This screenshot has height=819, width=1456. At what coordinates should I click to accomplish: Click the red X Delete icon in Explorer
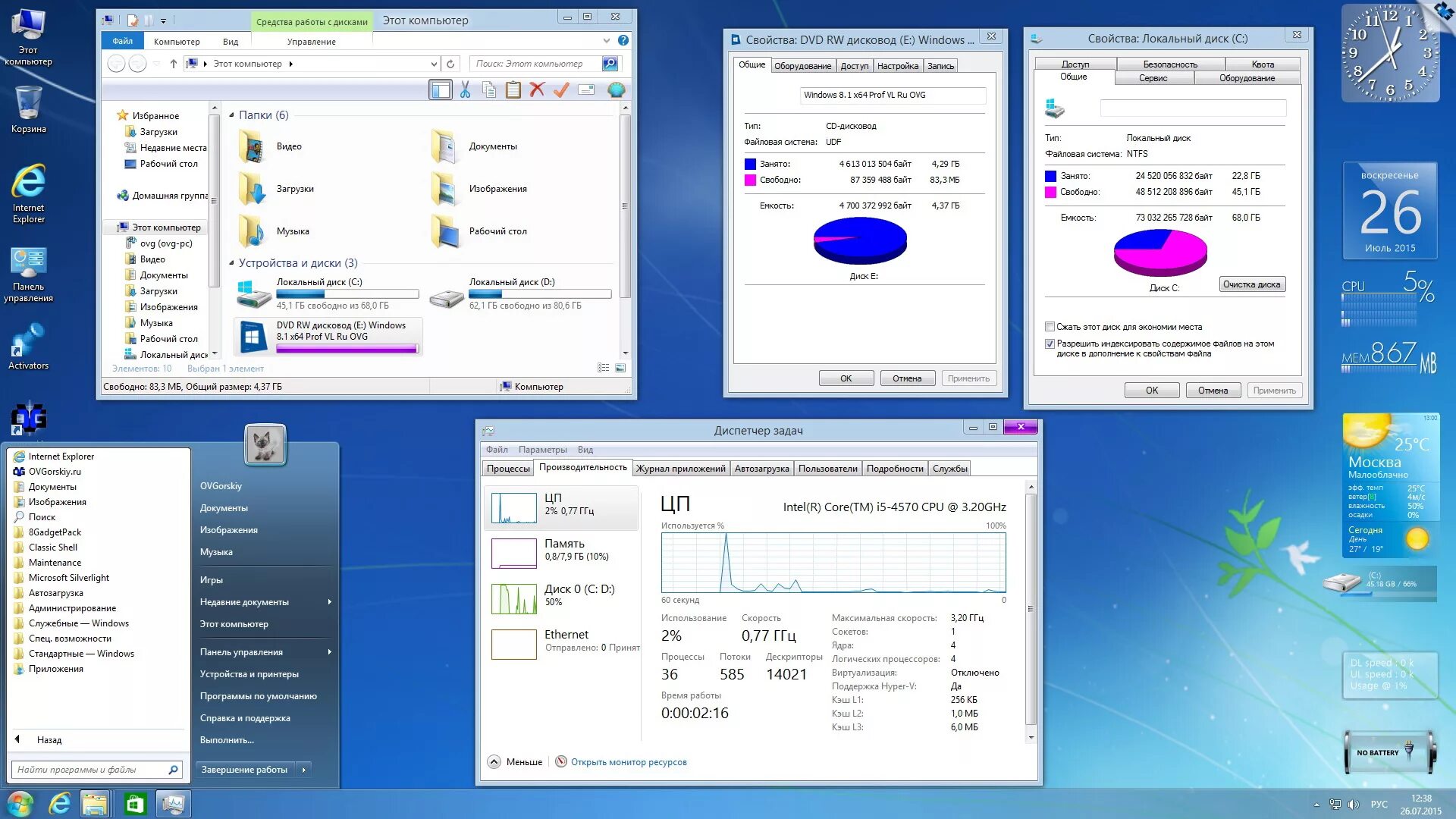coord(537,90)
